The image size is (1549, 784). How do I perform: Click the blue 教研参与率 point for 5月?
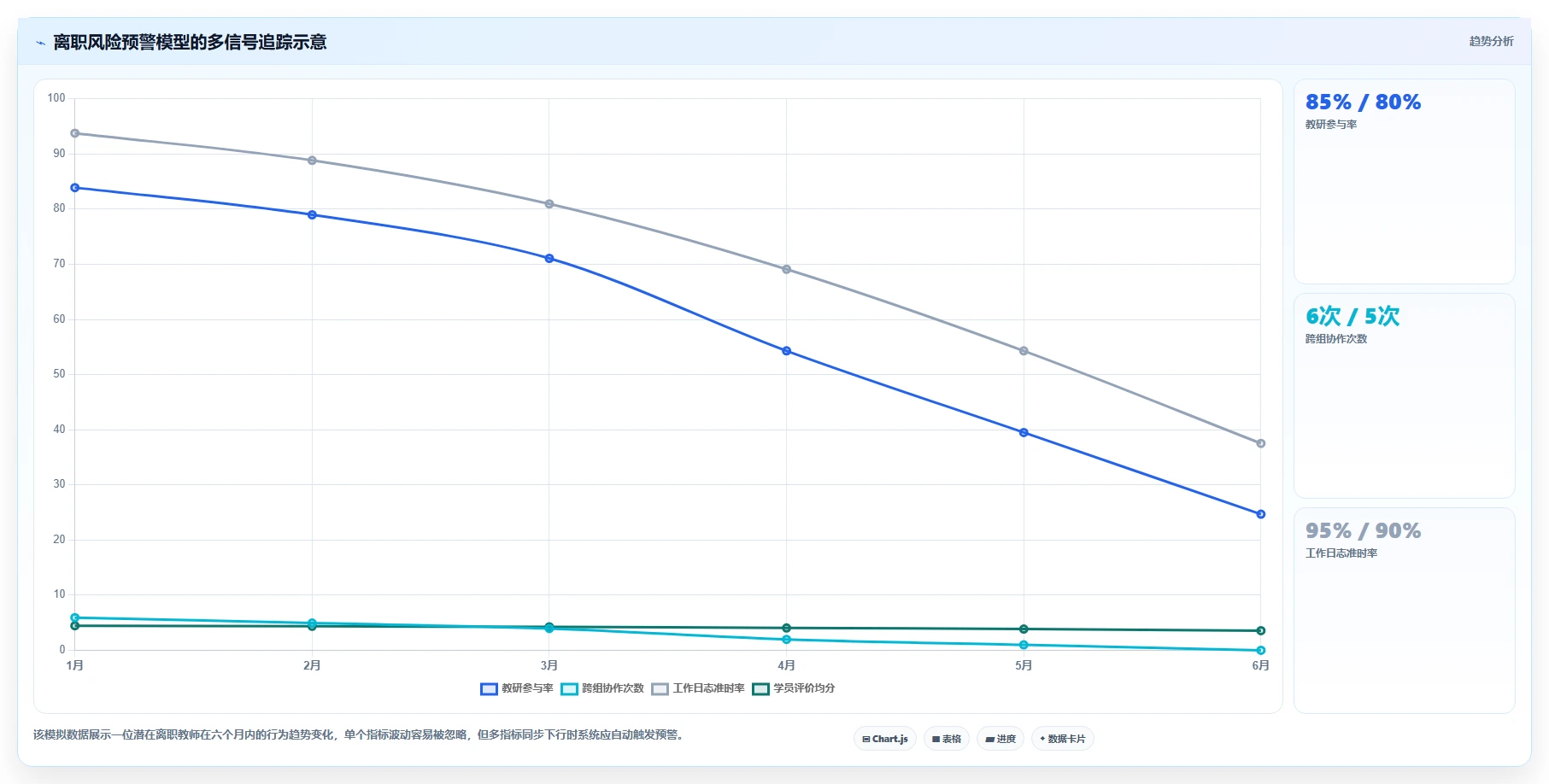(x=1024, y=432)
